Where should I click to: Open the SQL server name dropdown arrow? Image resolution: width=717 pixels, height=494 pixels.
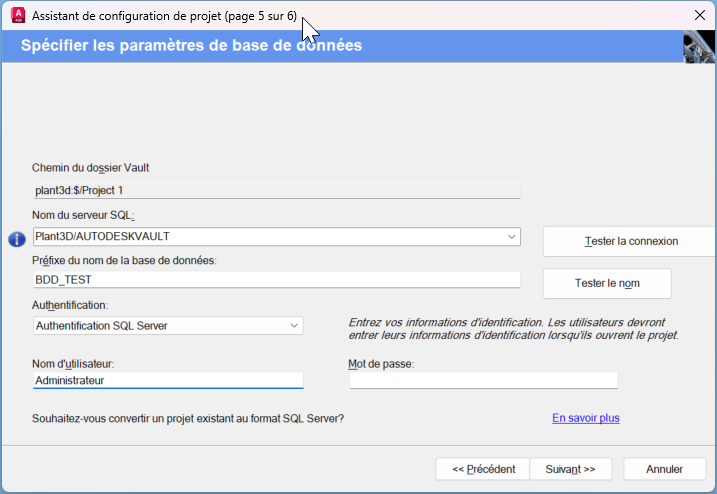pos(511,236)
